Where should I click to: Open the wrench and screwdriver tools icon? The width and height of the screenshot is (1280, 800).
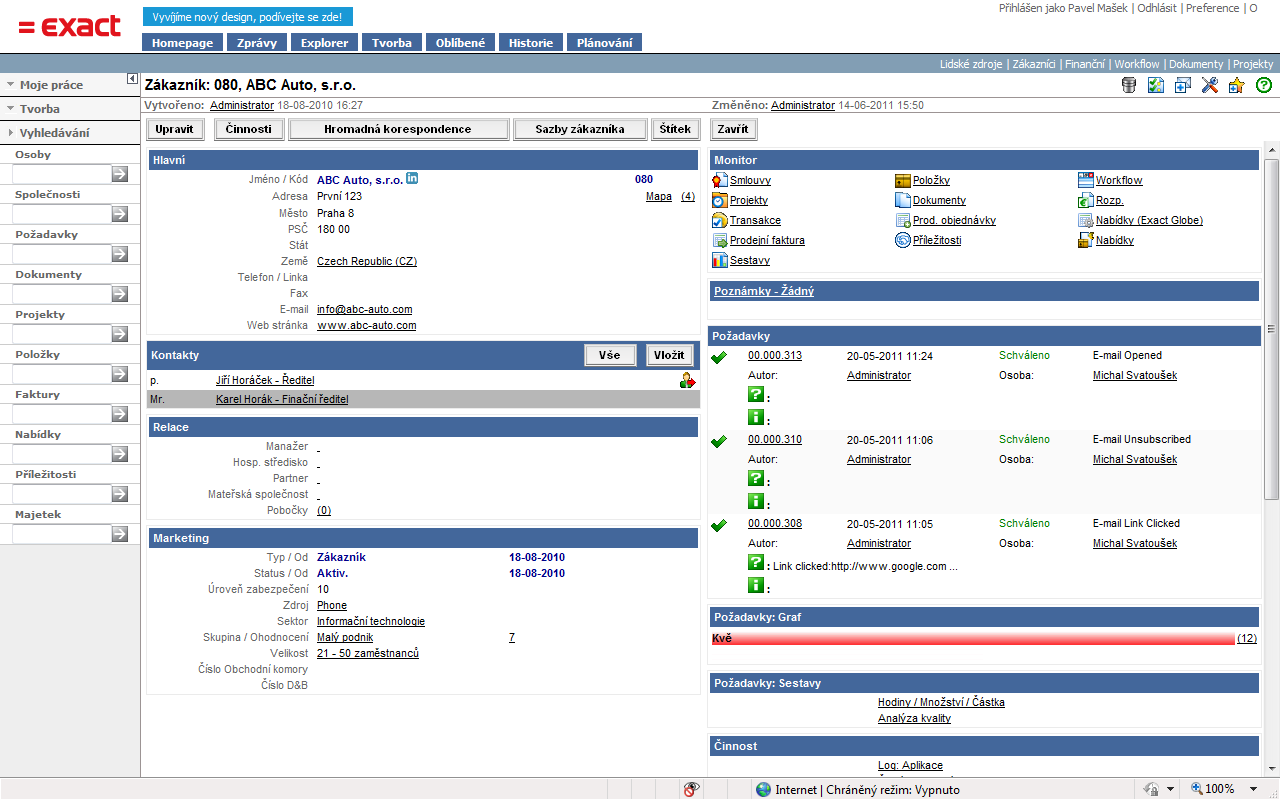(1210, 85)
